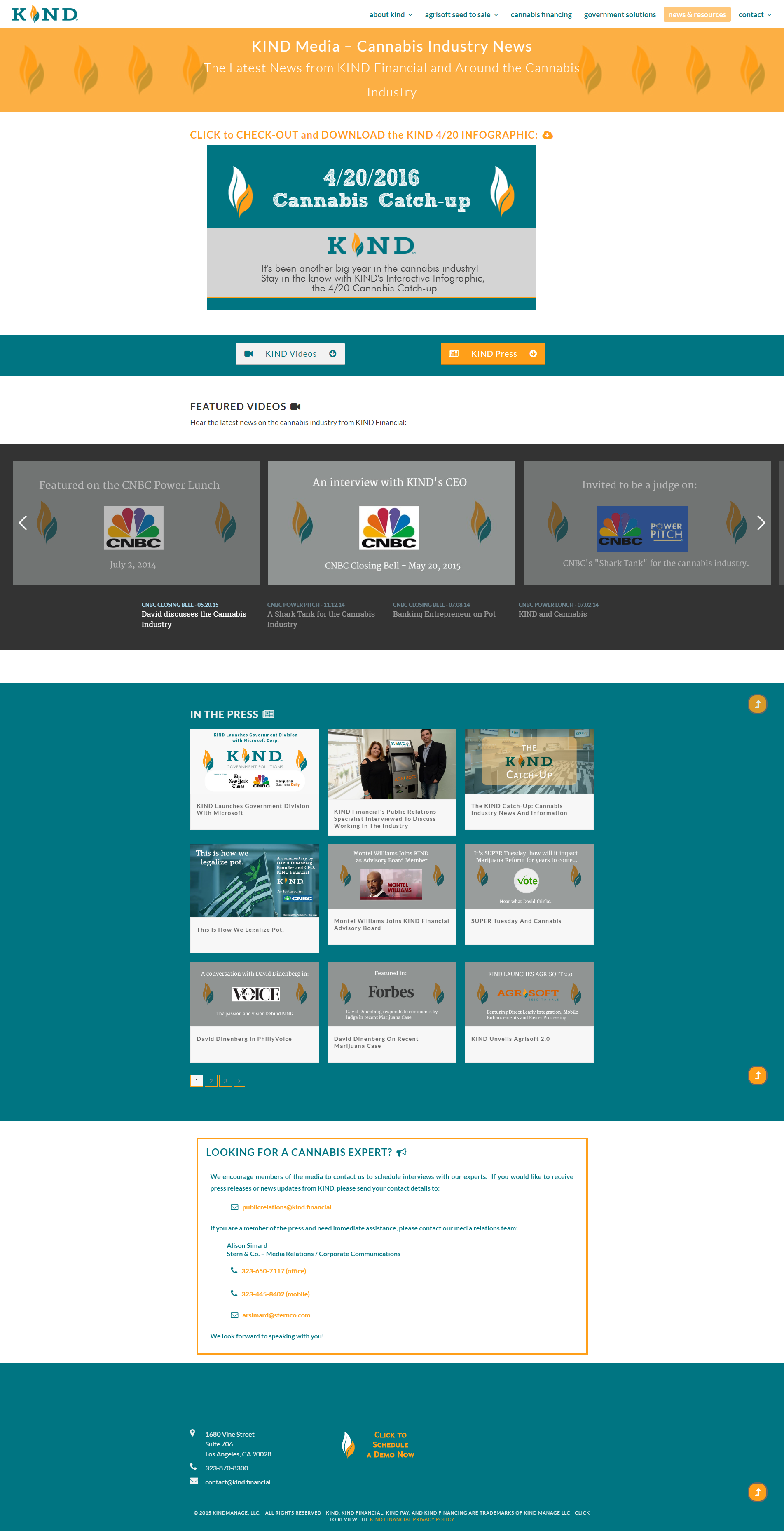
Task: Click the next page arrow in pagination
Action: click(x=239, y=1081)
